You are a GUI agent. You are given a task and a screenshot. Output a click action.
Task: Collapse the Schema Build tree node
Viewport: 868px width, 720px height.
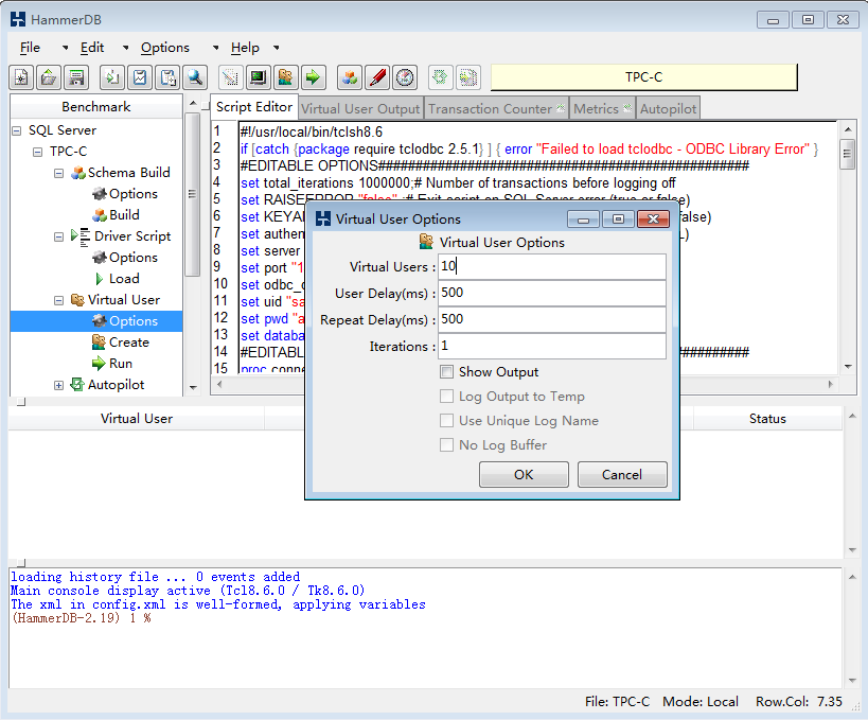(59, 173)
